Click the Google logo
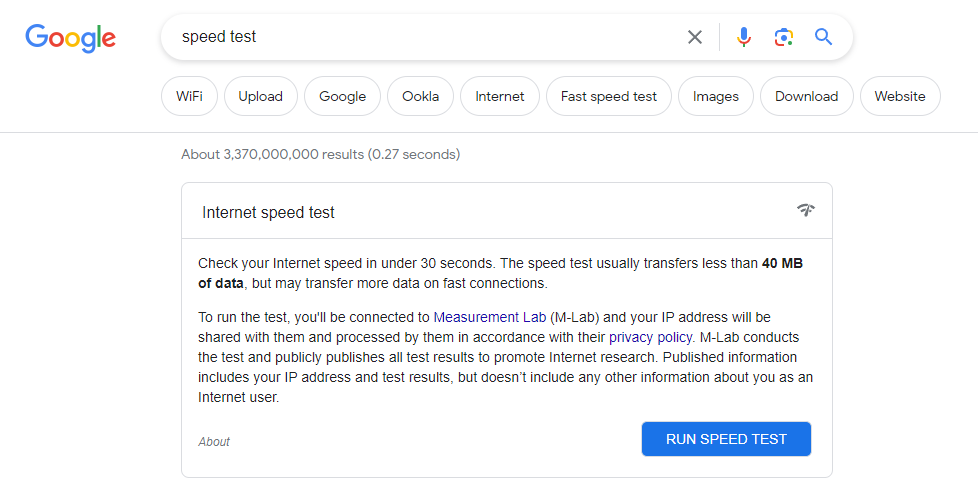 coord(70,38)
